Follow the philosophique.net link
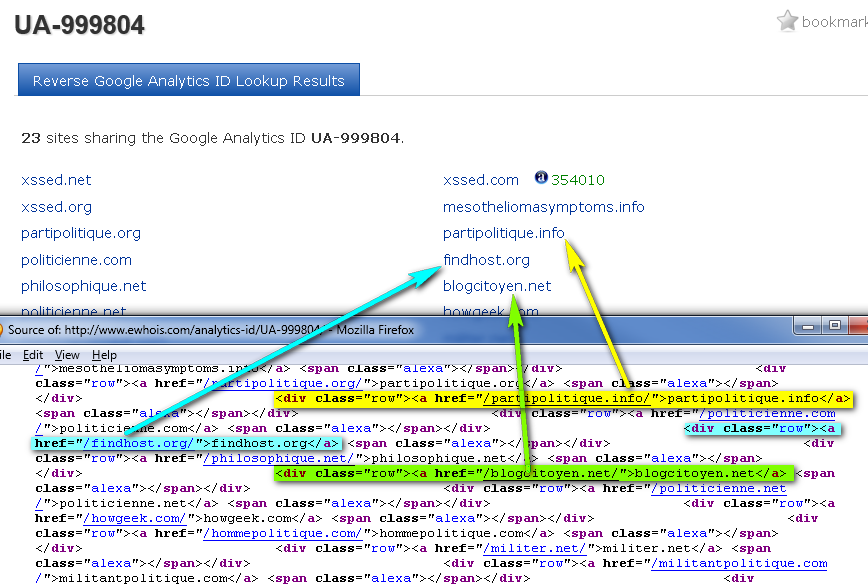Viewport: 868px width, 585px height. [84, 286]
